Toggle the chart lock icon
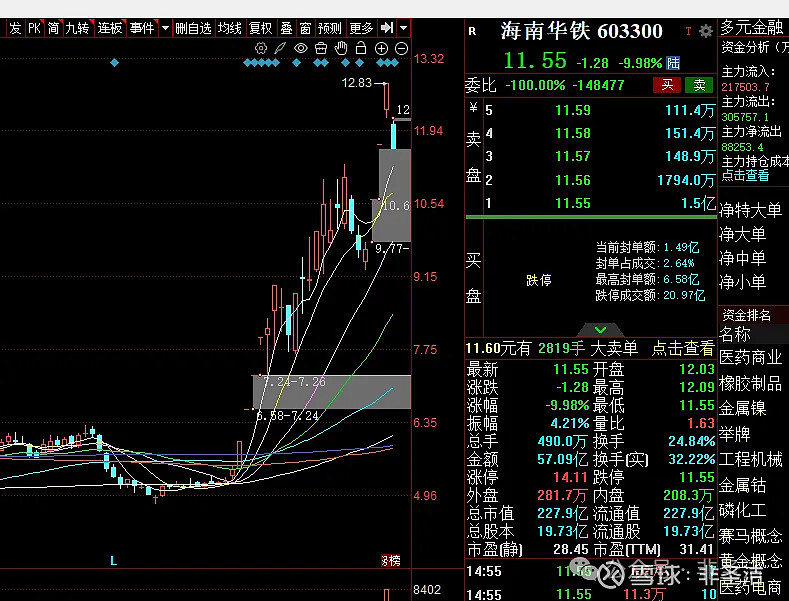This screenshot has height=601, width=789. tap(361, 48)
